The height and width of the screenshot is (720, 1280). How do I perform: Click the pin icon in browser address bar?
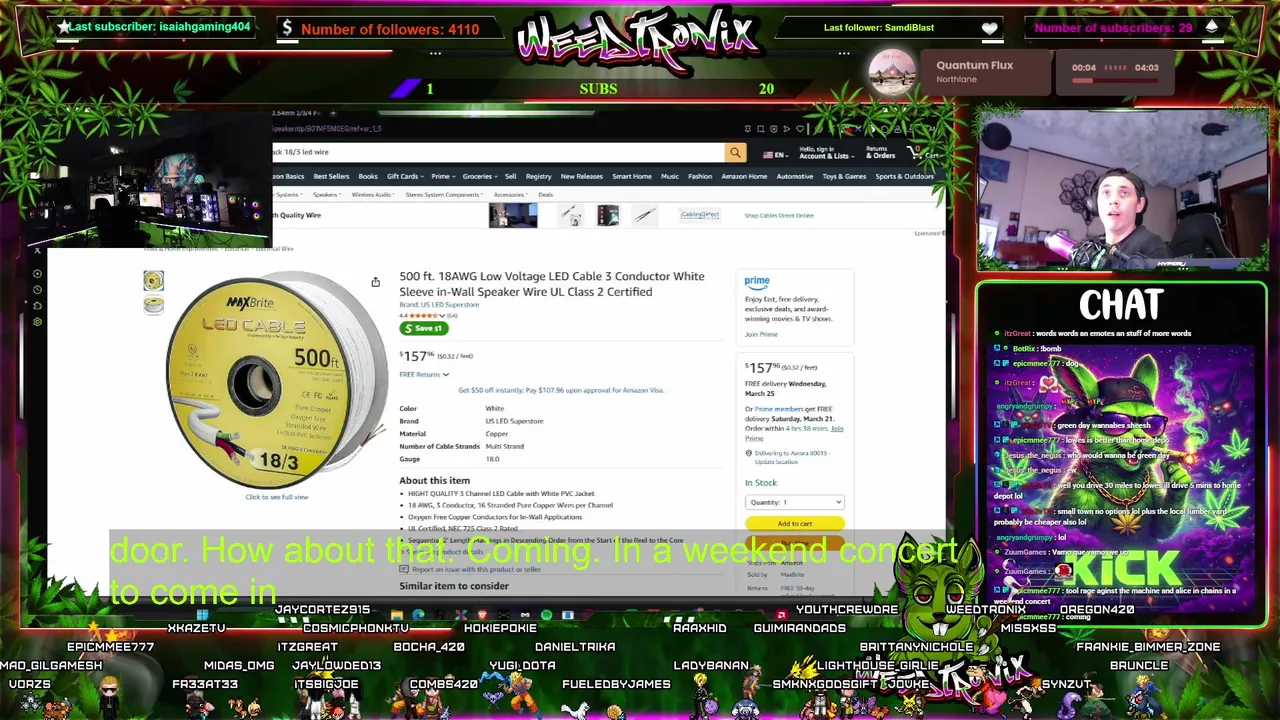[747, 129]
